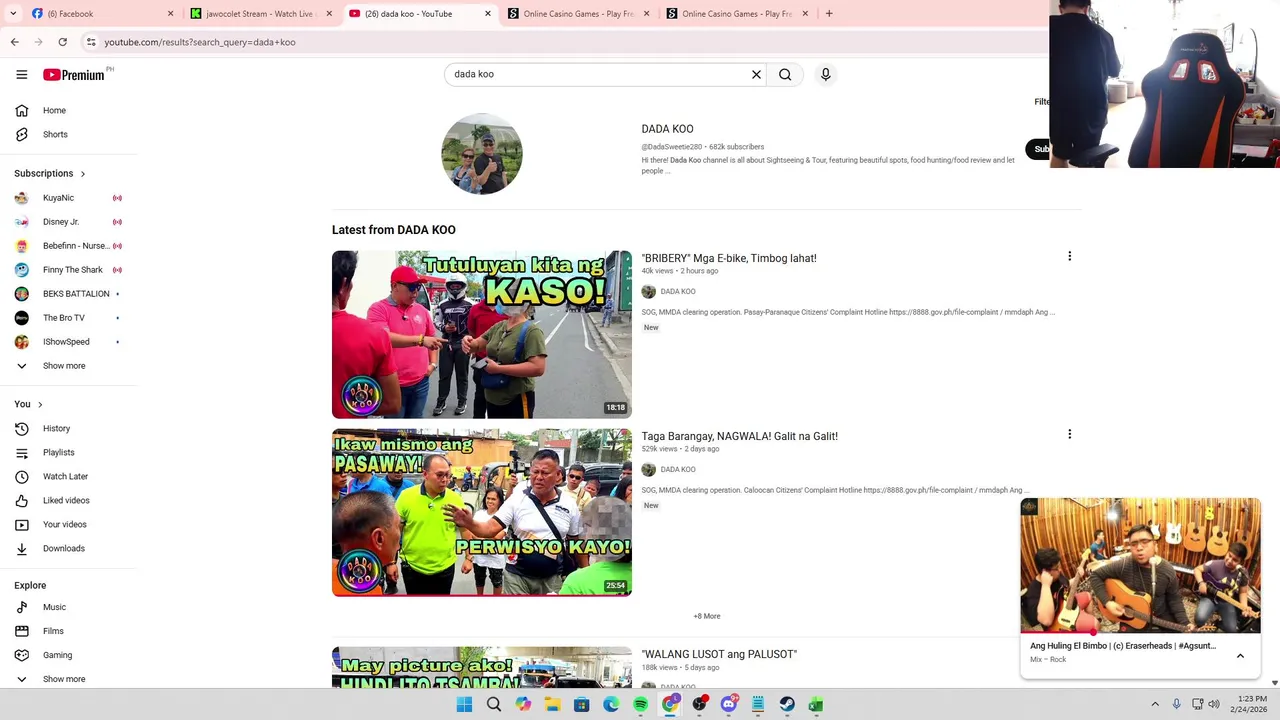Expand the mini player chevron
Viewport: 1280px width, 720px height.
[1240, 656]
